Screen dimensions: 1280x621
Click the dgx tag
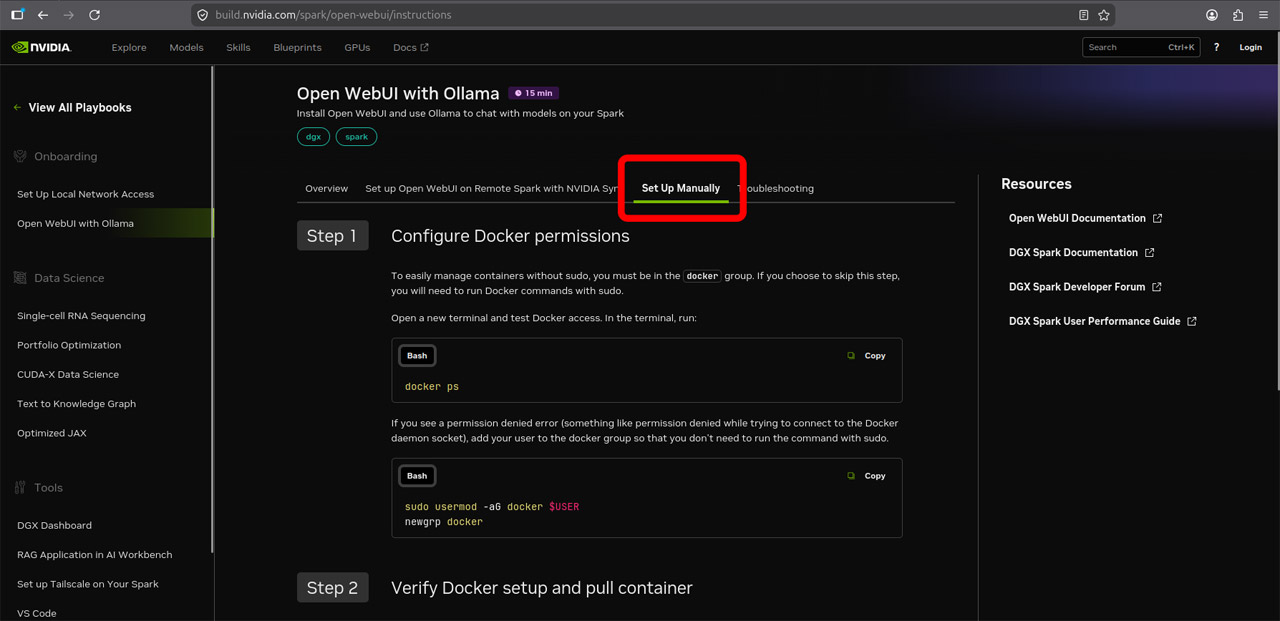coord(313,137)
